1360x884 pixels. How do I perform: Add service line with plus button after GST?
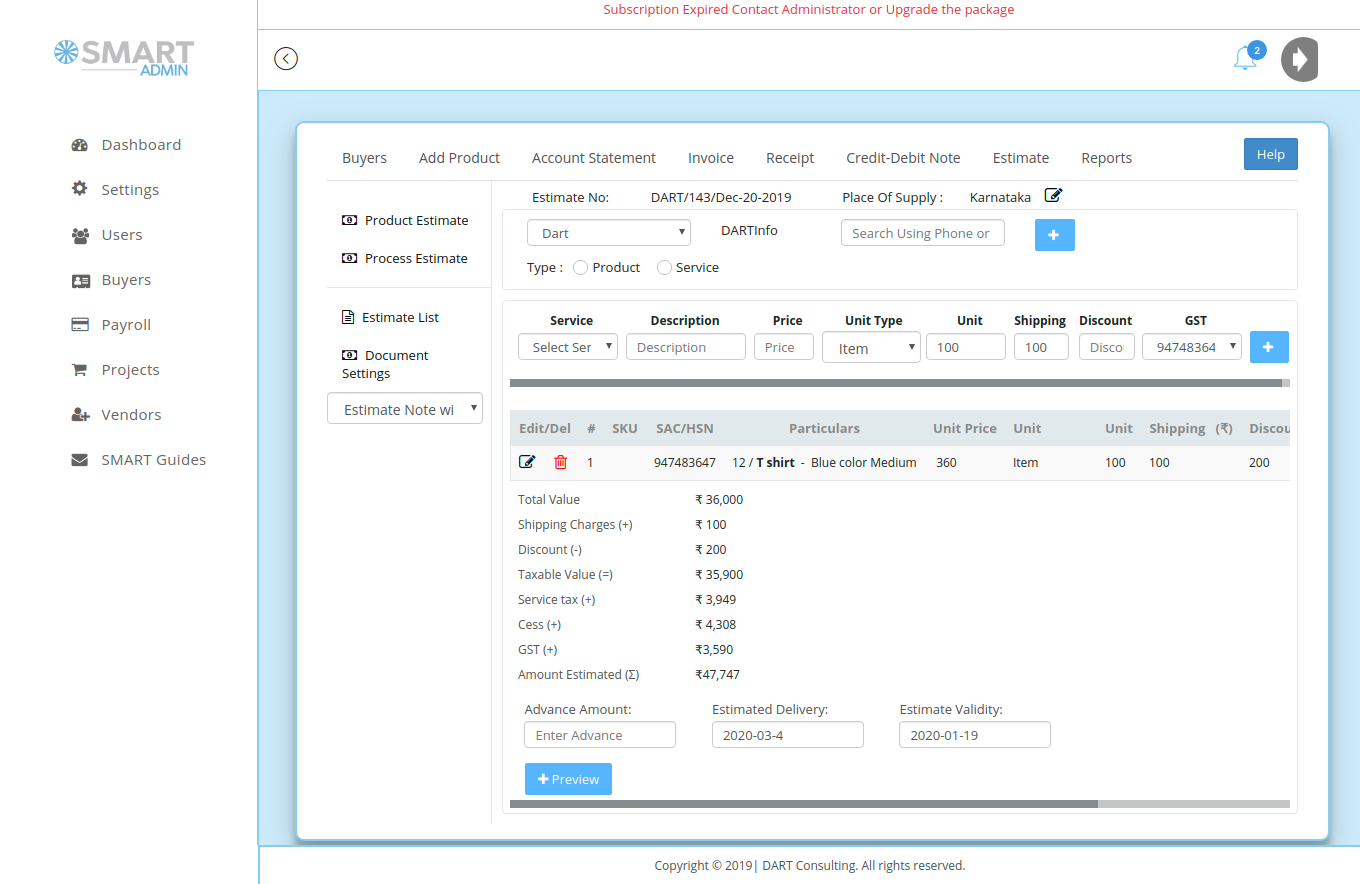pyautogui.click(x=1269, y=347)
